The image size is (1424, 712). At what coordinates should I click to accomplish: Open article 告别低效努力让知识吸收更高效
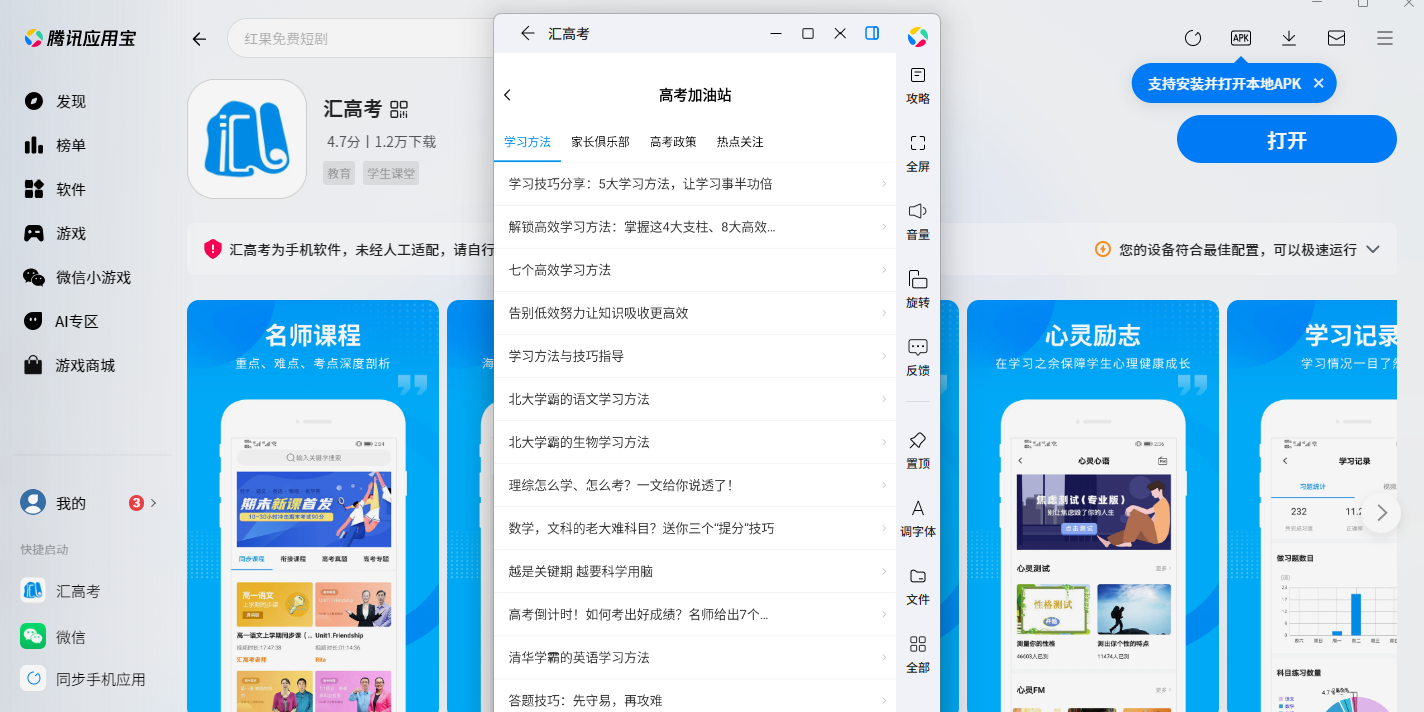point(695,313)
